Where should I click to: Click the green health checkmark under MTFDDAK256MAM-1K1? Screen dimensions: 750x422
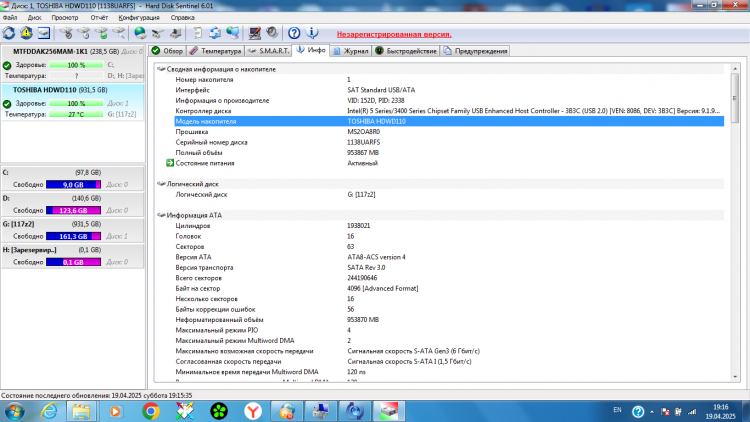(x=7, y=66)
